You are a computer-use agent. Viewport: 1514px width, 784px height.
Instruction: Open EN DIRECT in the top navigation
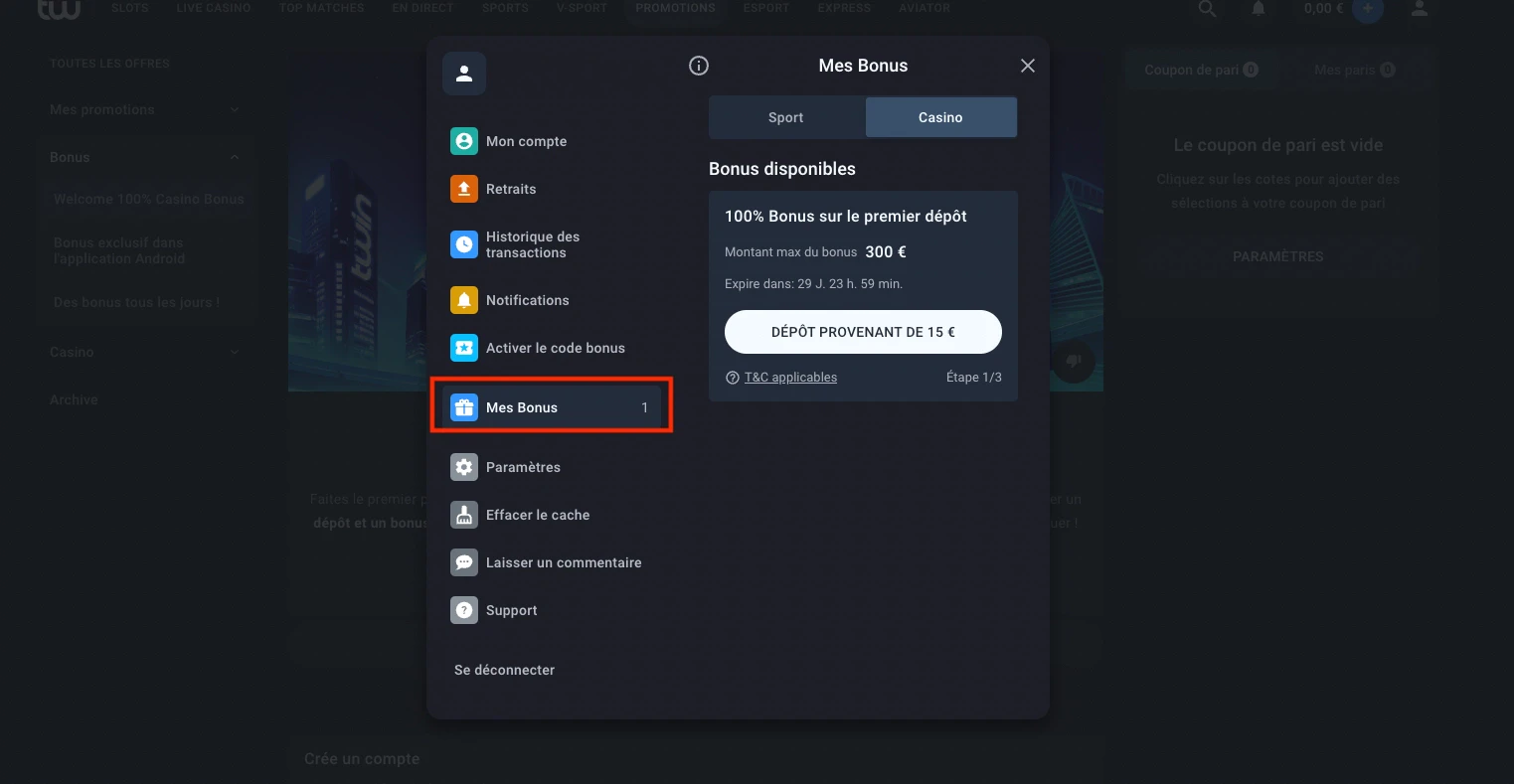pos(422,8)
